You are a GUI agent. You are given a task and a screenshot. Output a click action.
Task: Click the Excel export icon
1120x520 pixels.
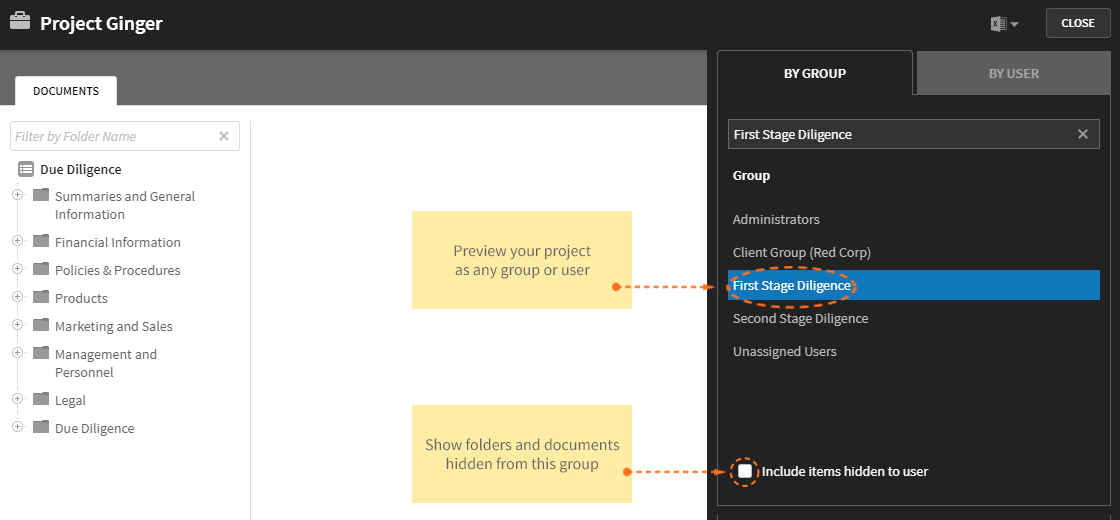(998, 24)
